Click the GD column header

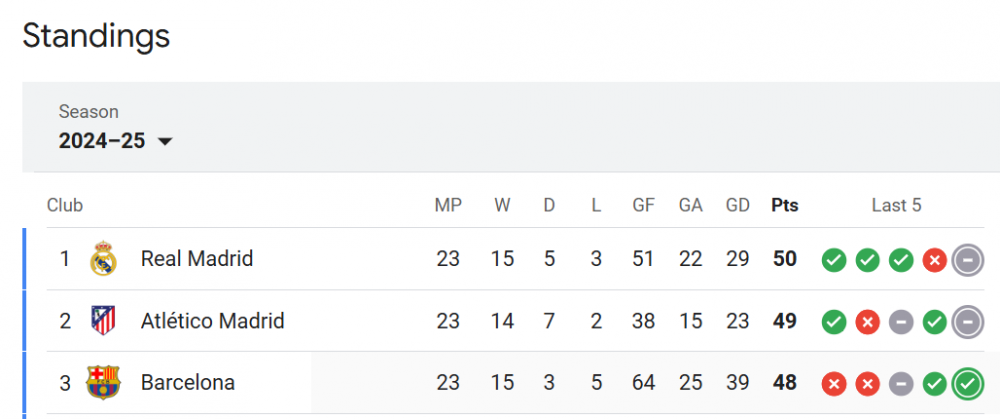coord(738,206)
